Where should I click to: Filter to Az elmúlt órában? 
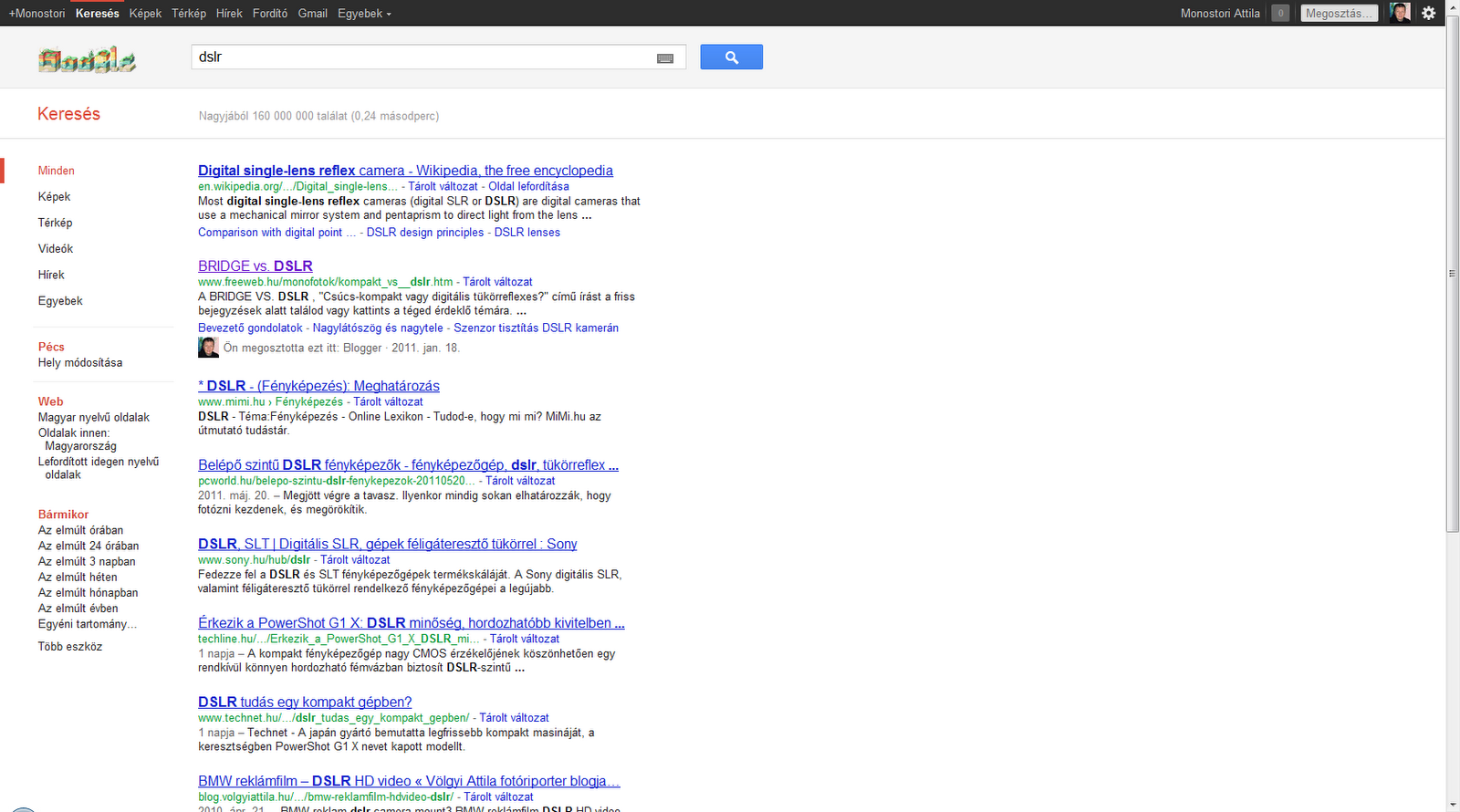click(x=80, y=530)
